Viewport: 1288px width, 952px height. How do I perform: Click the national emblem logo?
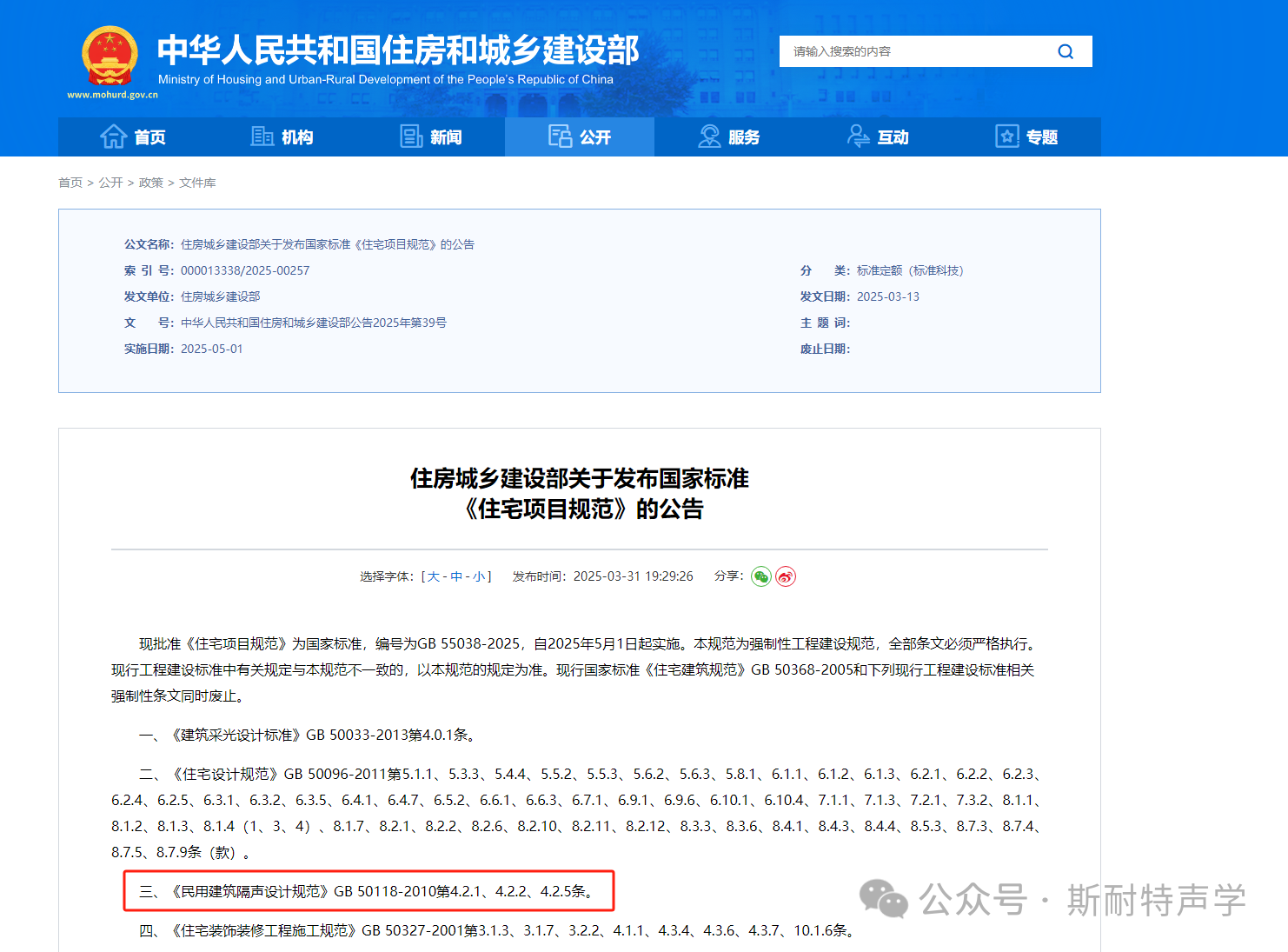(110, 56)
